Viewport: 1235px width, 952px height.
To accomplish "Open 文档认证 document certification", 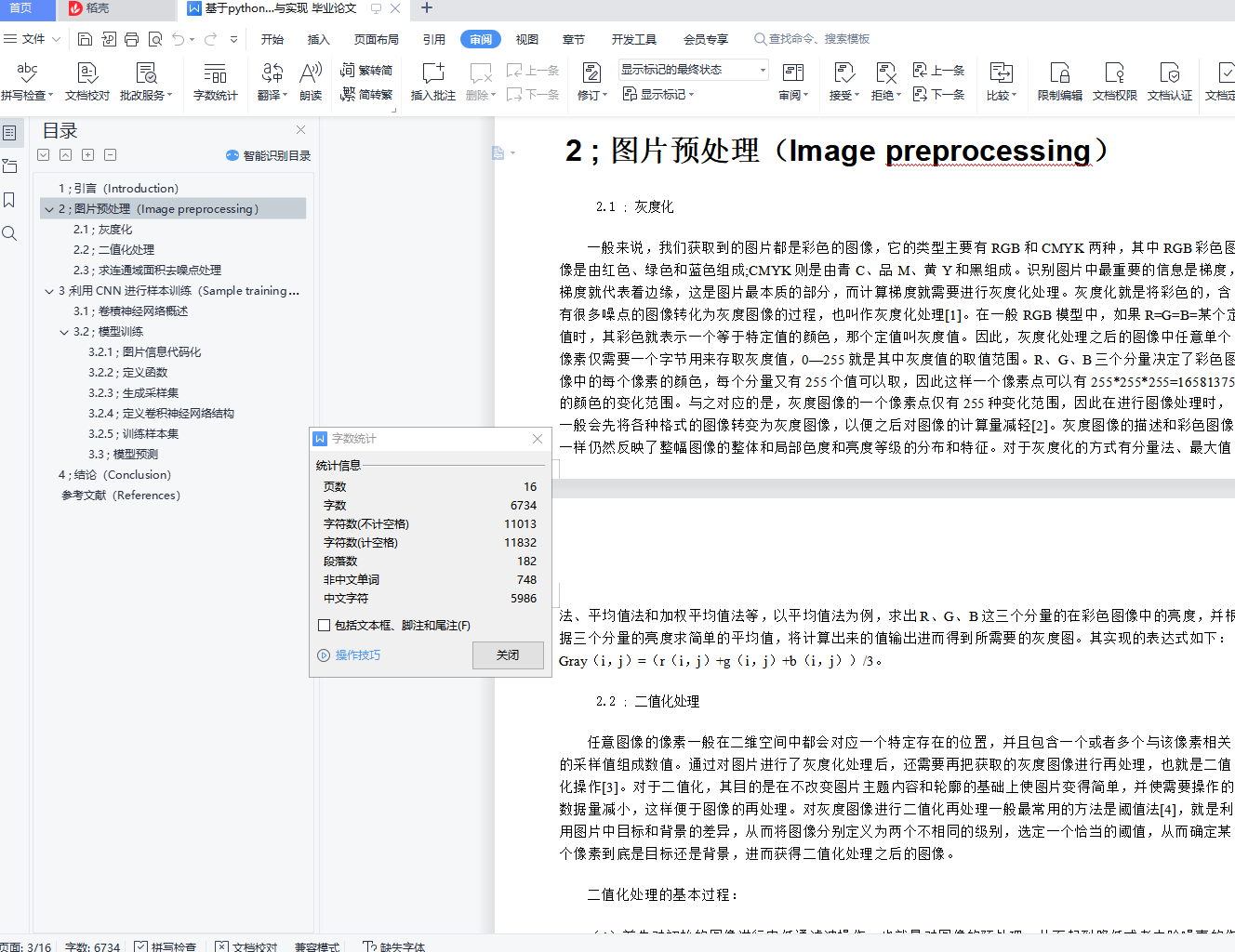I will [x=1170, y=81].
